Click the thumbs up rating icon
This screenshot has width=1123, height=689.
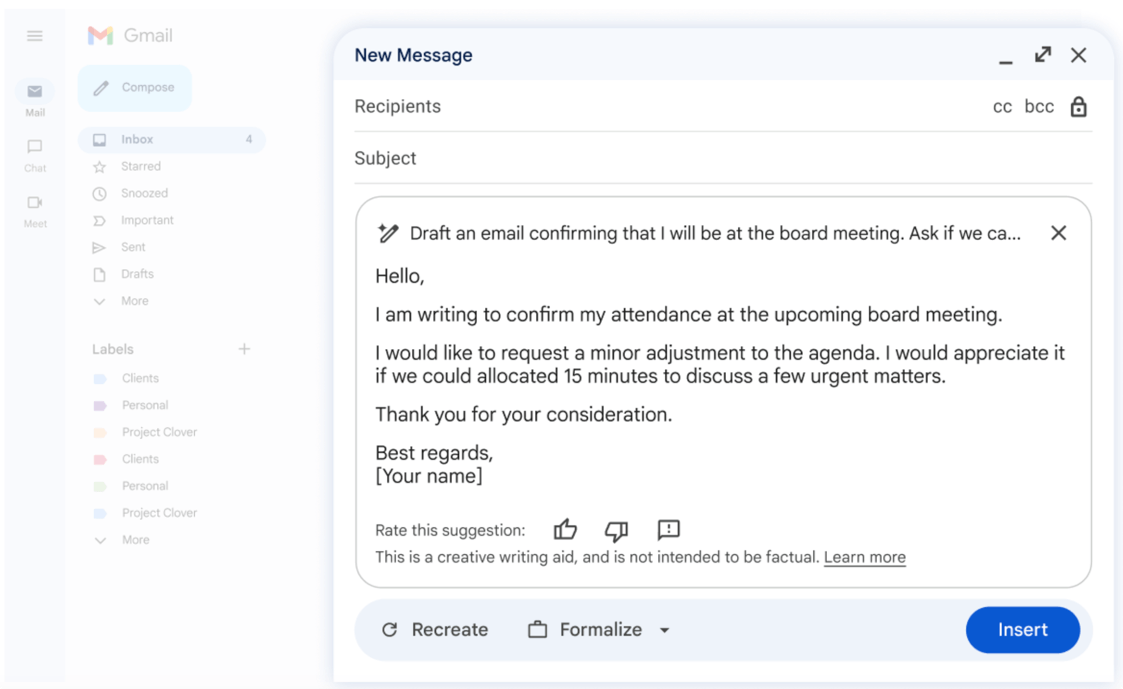tap(565, 529)
